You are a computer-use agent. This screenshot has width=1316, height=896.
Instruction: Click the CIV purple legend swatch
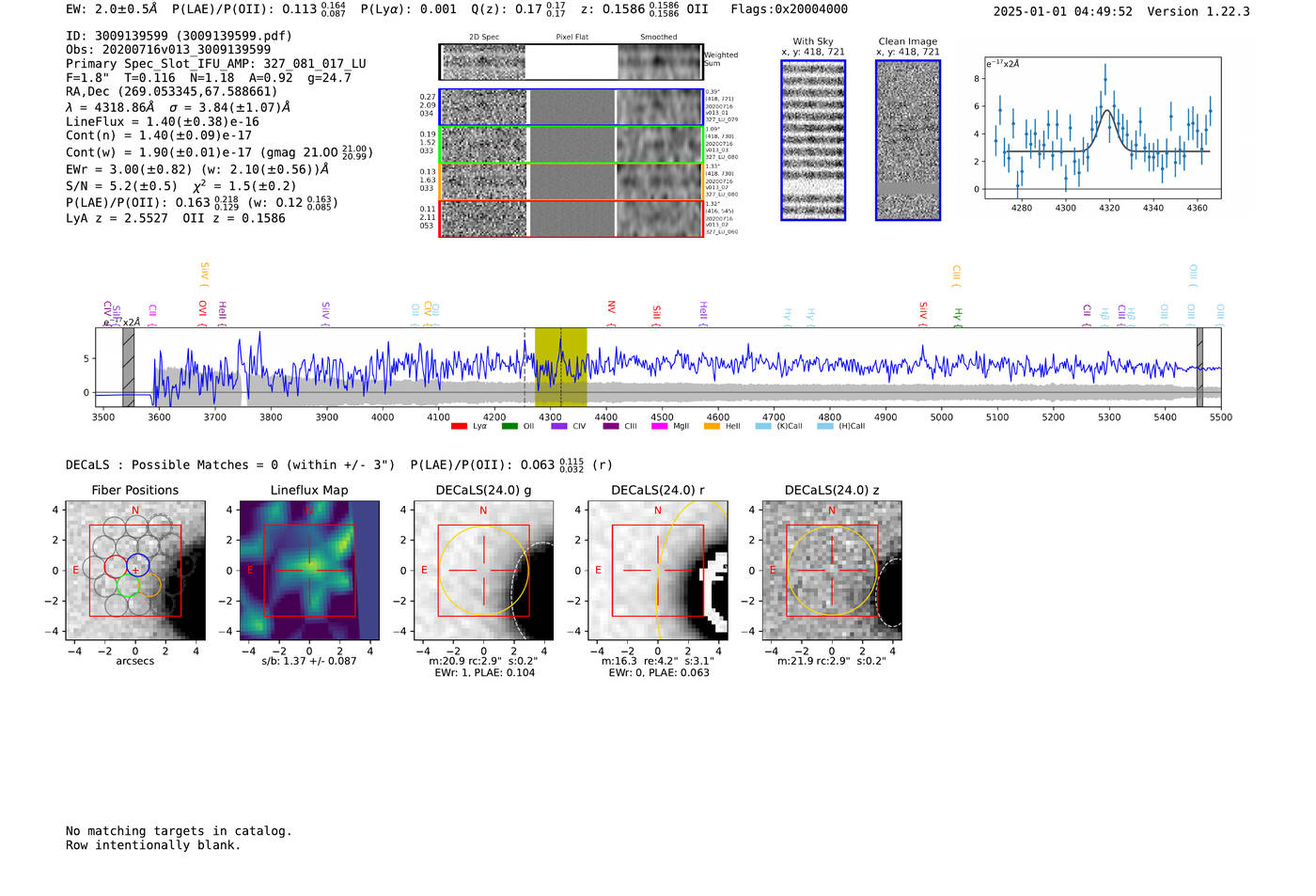(x=559, y=426)
